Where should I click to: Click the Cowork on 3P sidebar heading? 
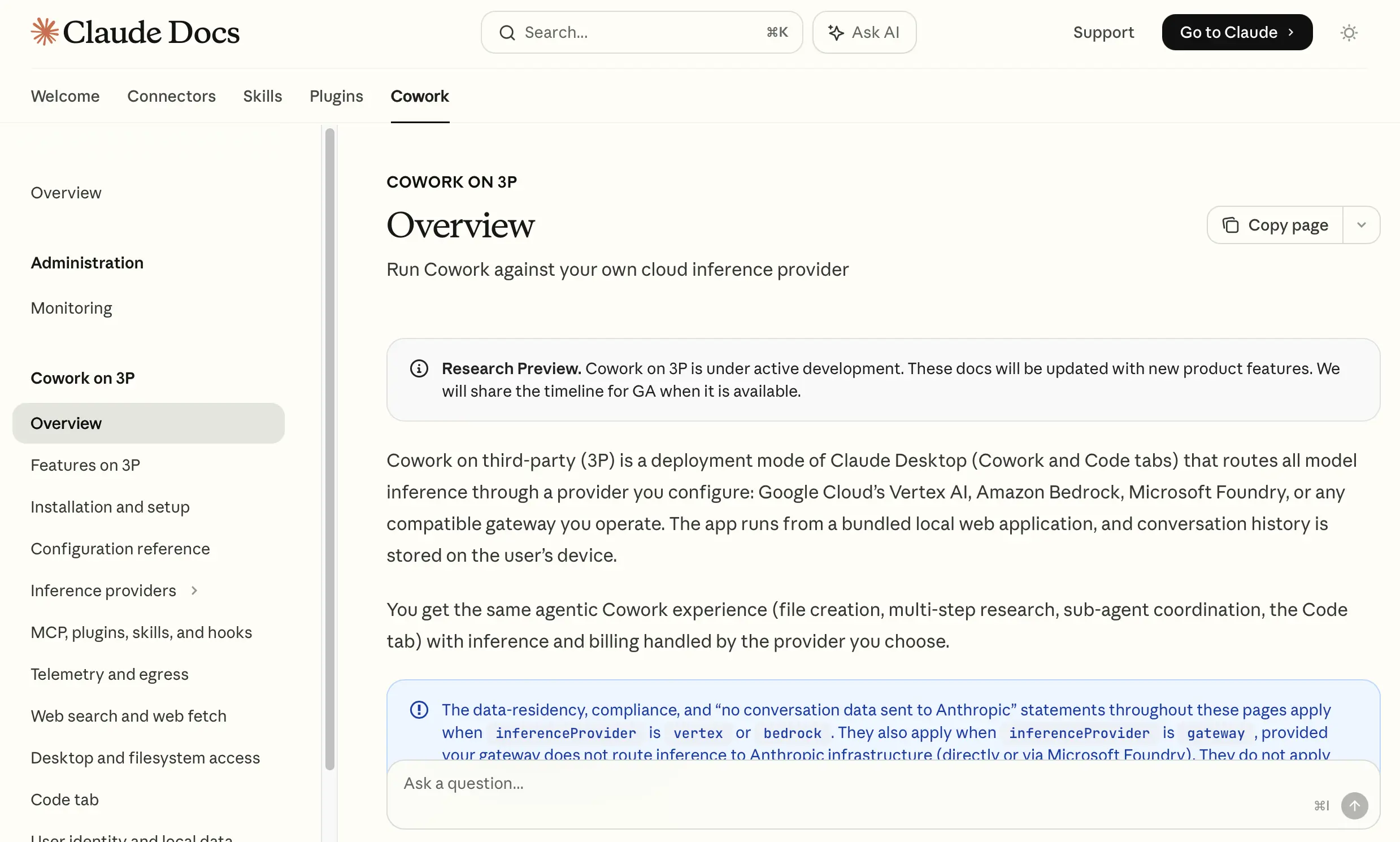tap(83, 378)
